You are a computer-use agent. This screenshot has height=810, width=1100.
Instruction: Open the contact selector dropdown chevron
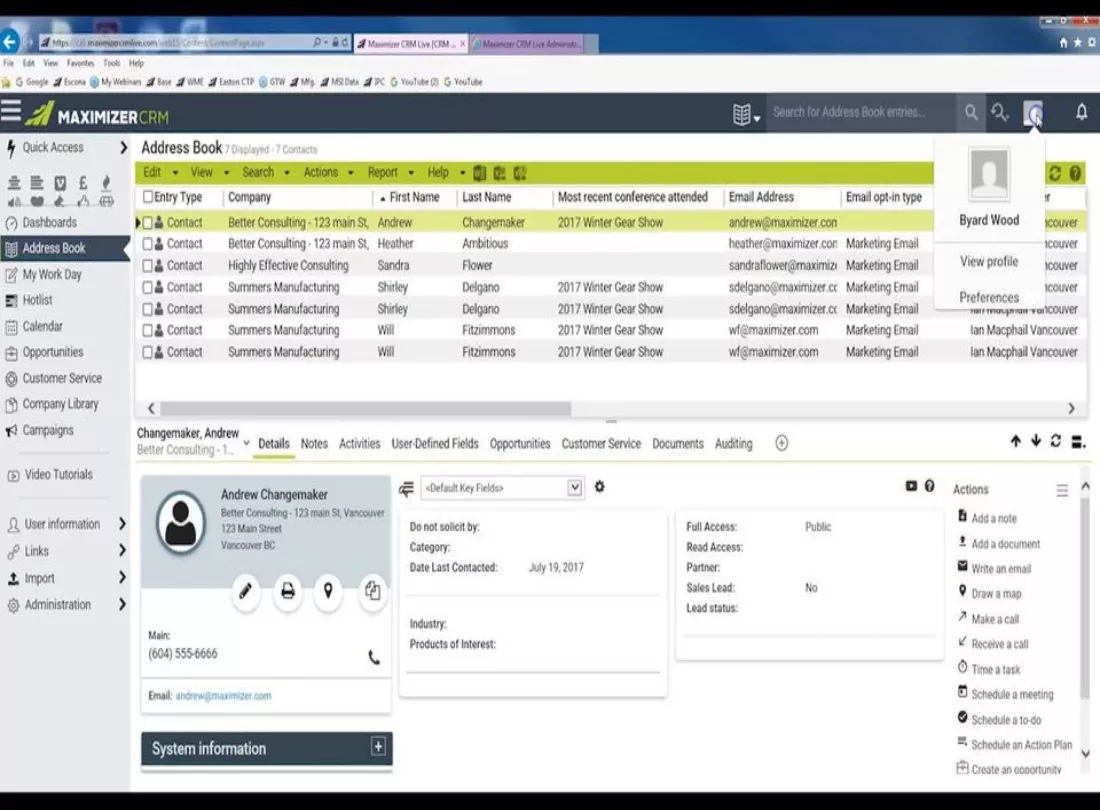(x=246, y=443)
